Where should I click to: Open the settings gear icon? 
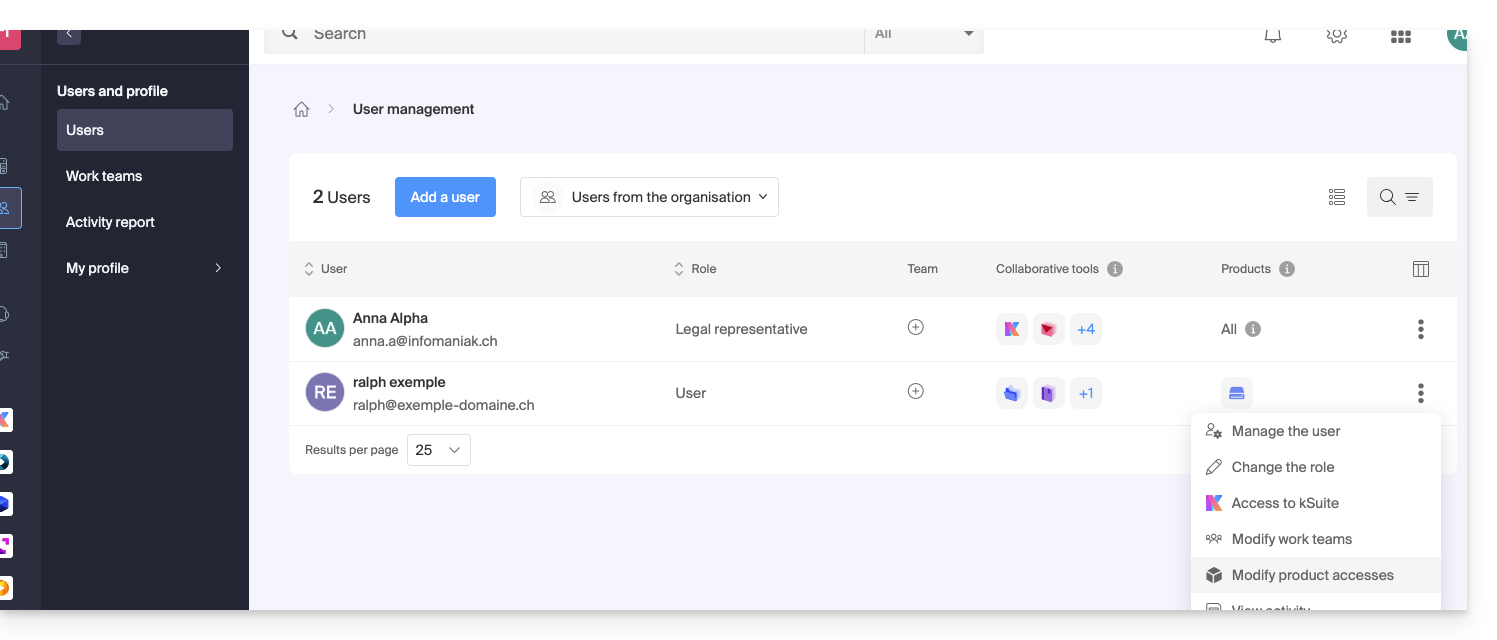(1336, 36)
